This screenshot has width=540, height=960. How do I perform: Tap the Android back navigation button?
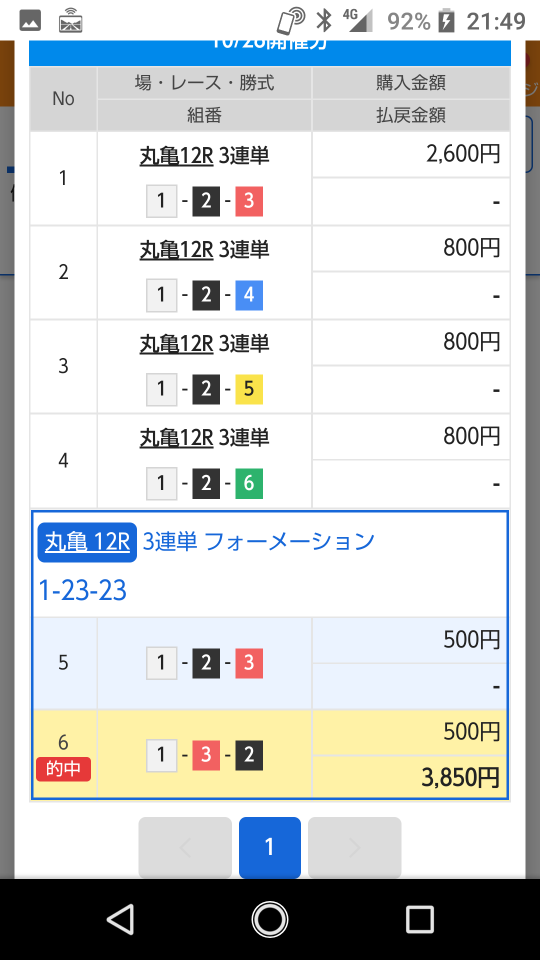[121, 919]
